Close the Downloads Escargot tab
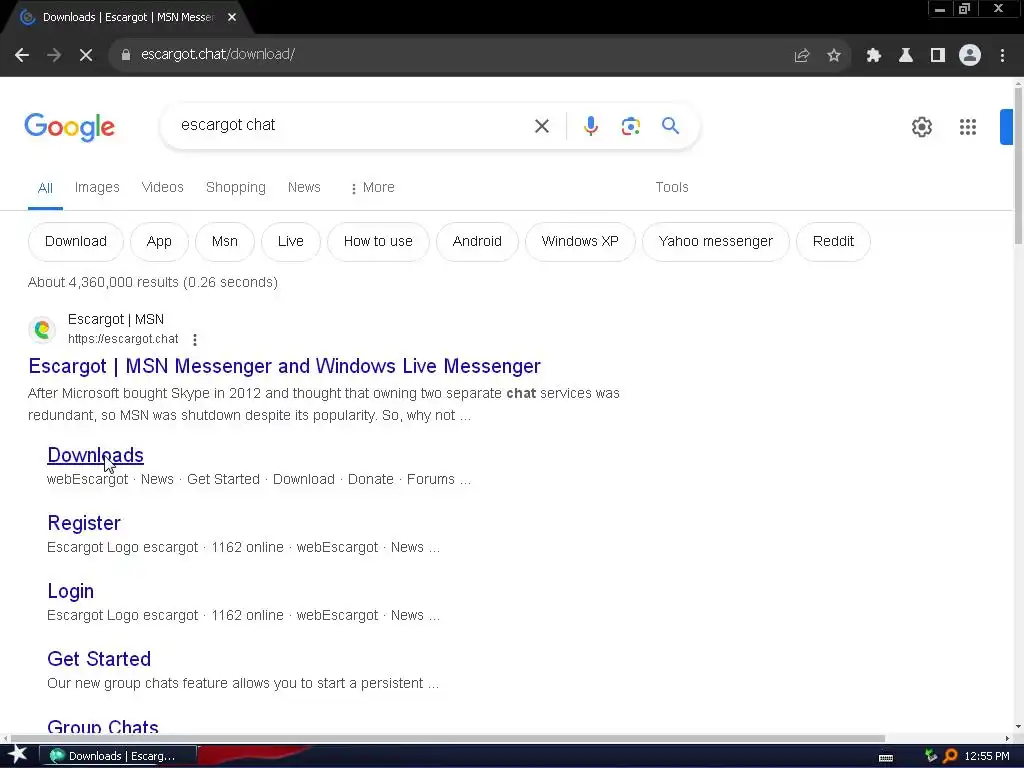1024x768 pixels. point(231,18)
